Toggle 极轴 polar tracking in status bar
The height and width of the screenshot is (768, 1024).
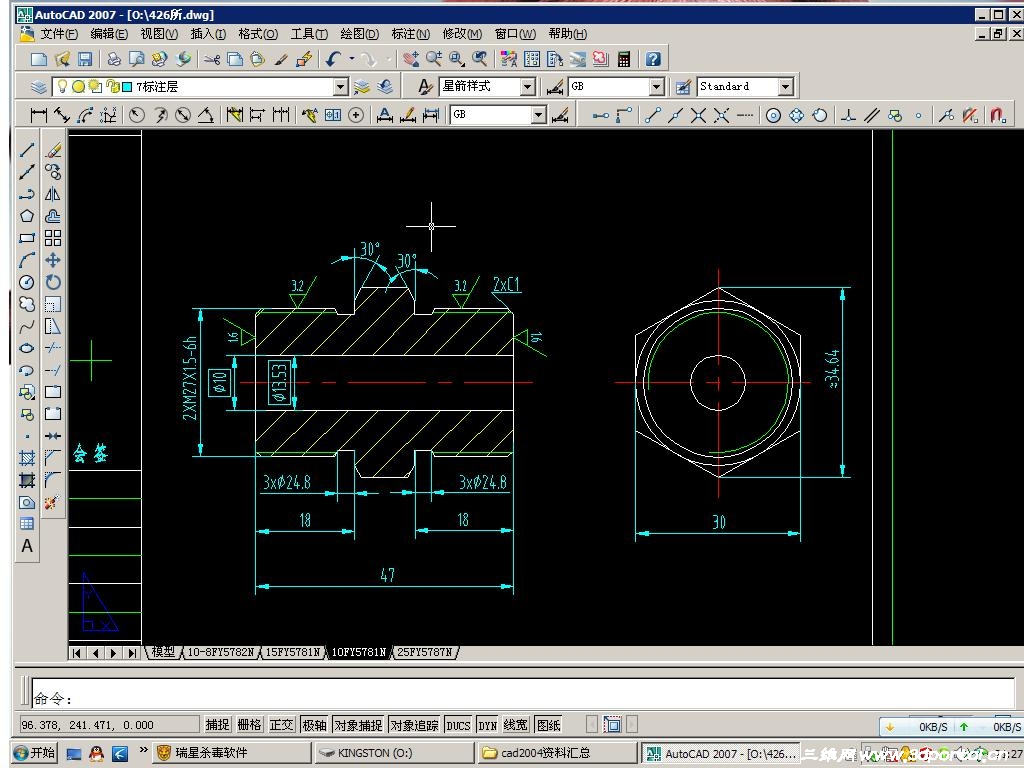pos(314,725)
